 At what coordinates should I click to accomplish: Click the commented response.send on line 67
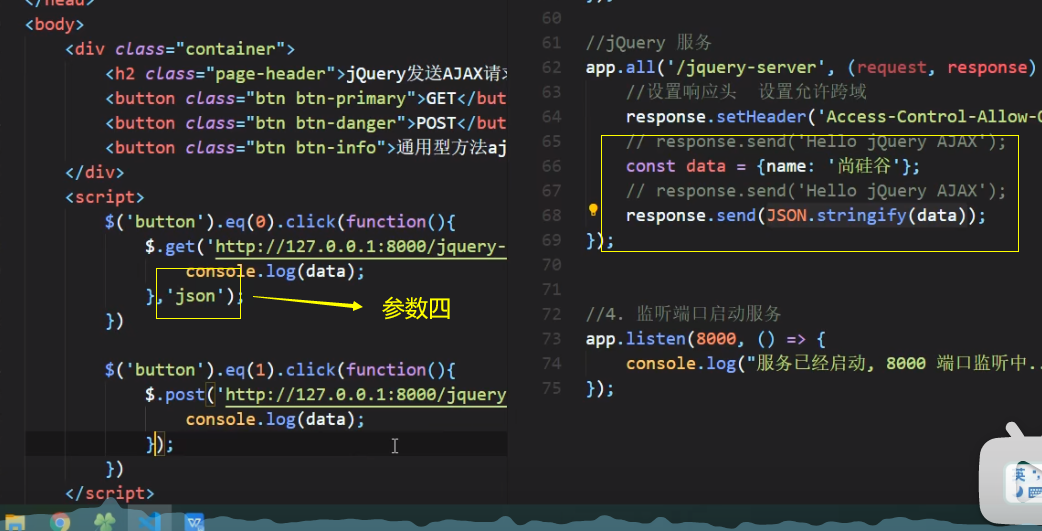point(816,191)
